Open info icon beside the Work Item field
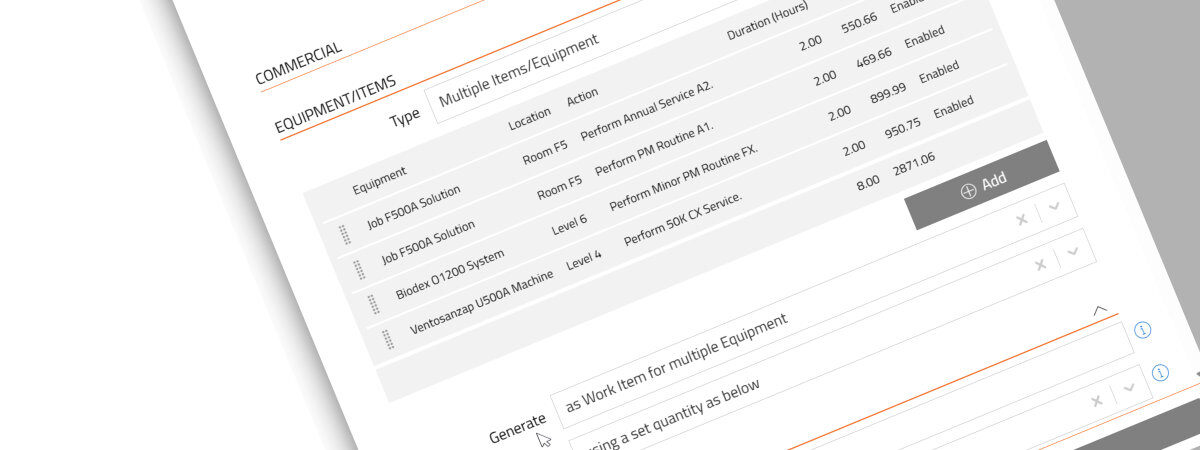Viewport: 1200px width, 450px height. 1144,329
